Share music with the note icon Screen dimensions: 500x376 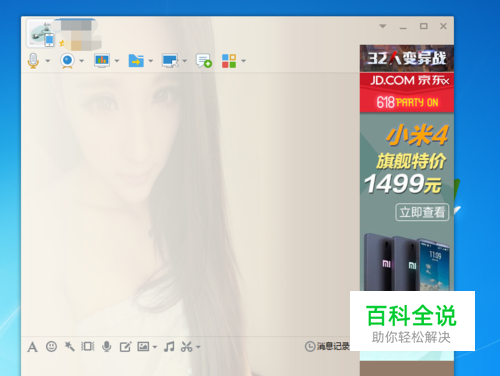(169, 347)
